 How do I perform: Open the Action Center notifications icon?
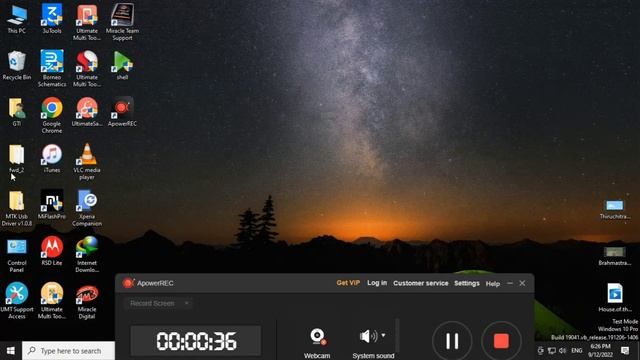[x=625, y=351]
